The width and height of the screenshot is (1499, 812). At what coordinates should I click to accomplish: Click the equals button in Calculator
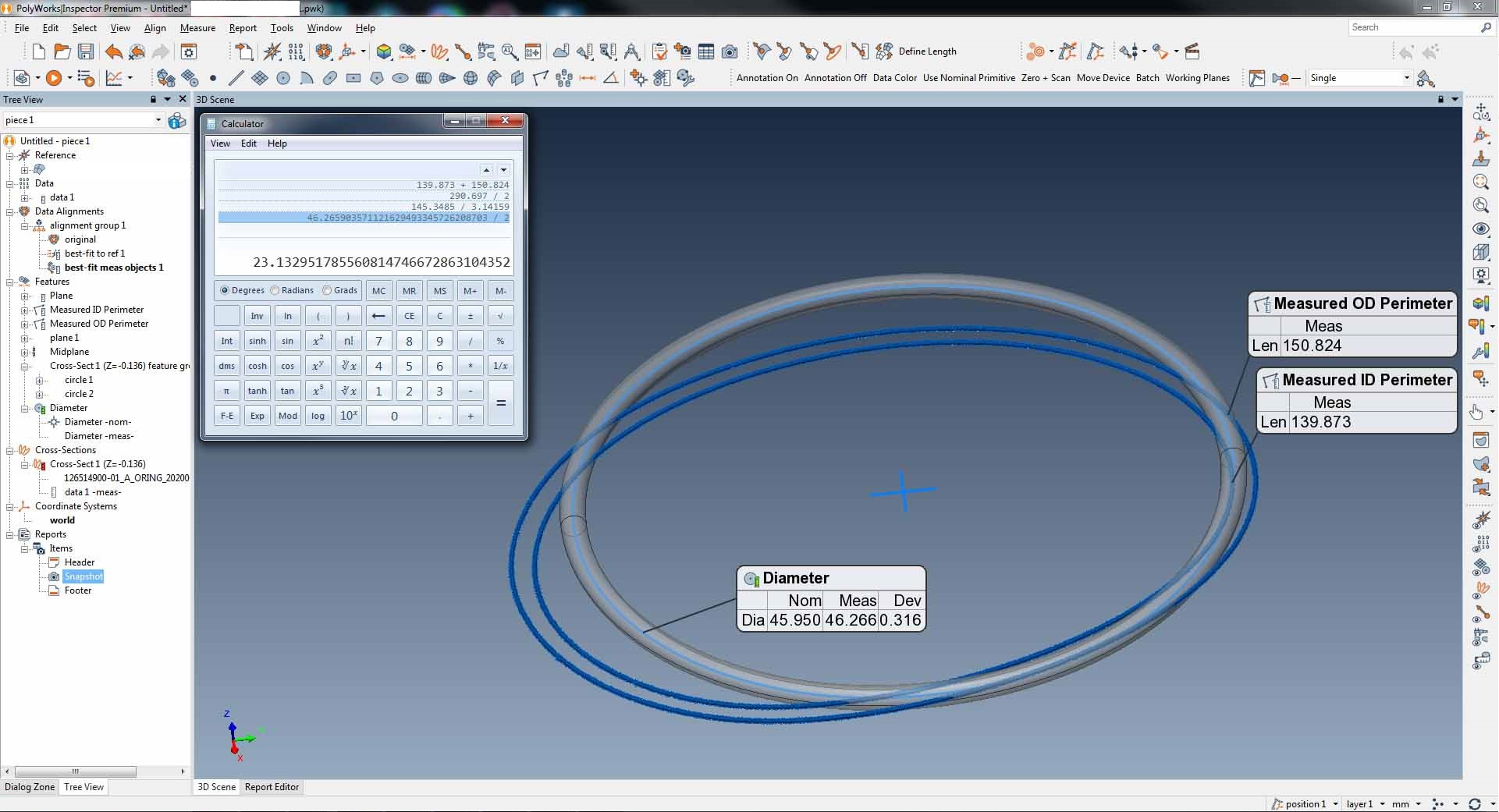tap(501, 403)
